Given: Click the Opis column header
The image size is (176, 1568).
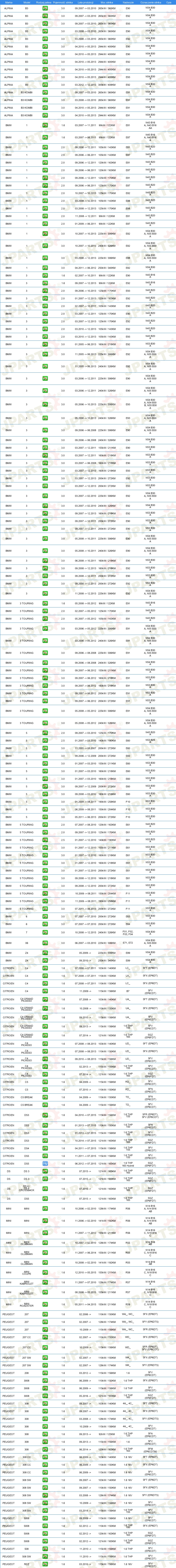Looking at the screenshot, I should tap(169, 2).
